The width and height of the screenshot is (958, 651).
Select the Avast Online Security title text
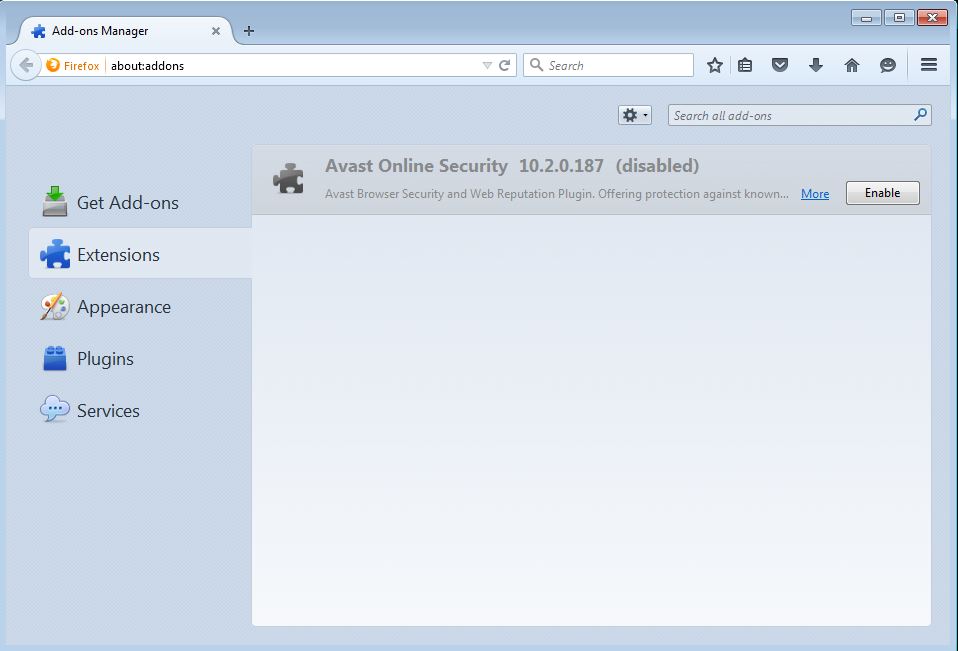click(x=416, y=165)
